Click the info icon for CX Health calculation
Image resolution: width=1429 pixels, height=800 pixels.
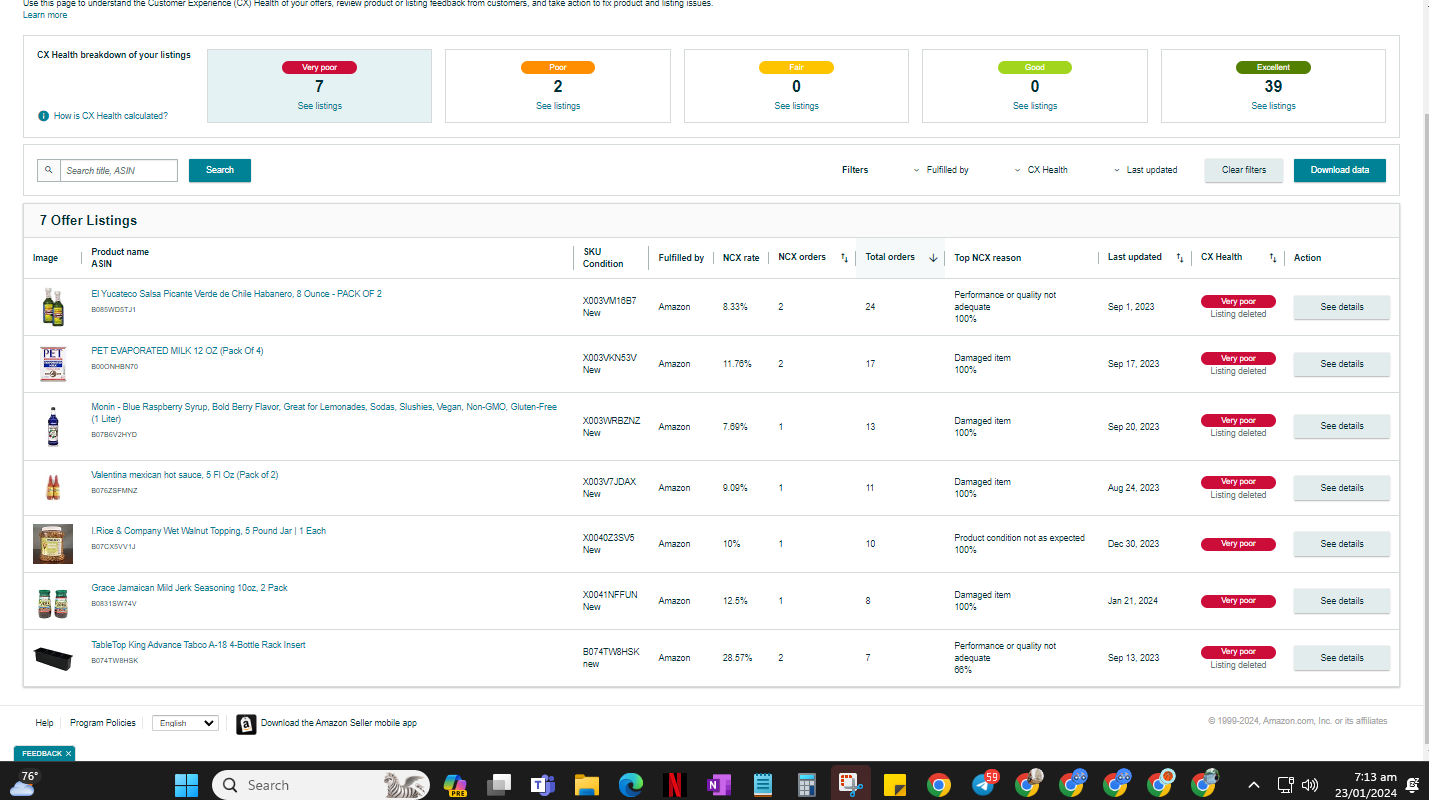click(43, 116)
